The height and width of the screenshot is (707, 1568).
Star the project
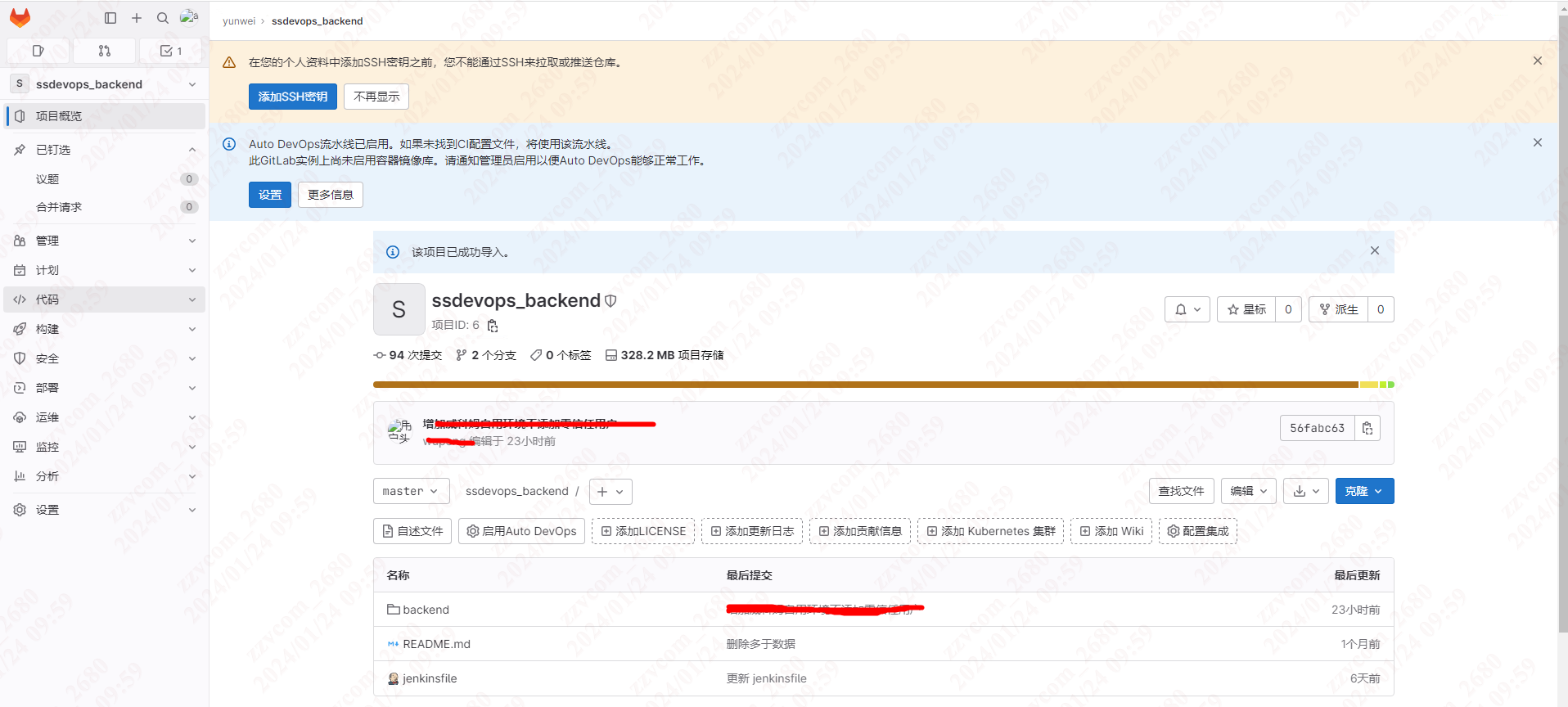[x=1246, y=309]
